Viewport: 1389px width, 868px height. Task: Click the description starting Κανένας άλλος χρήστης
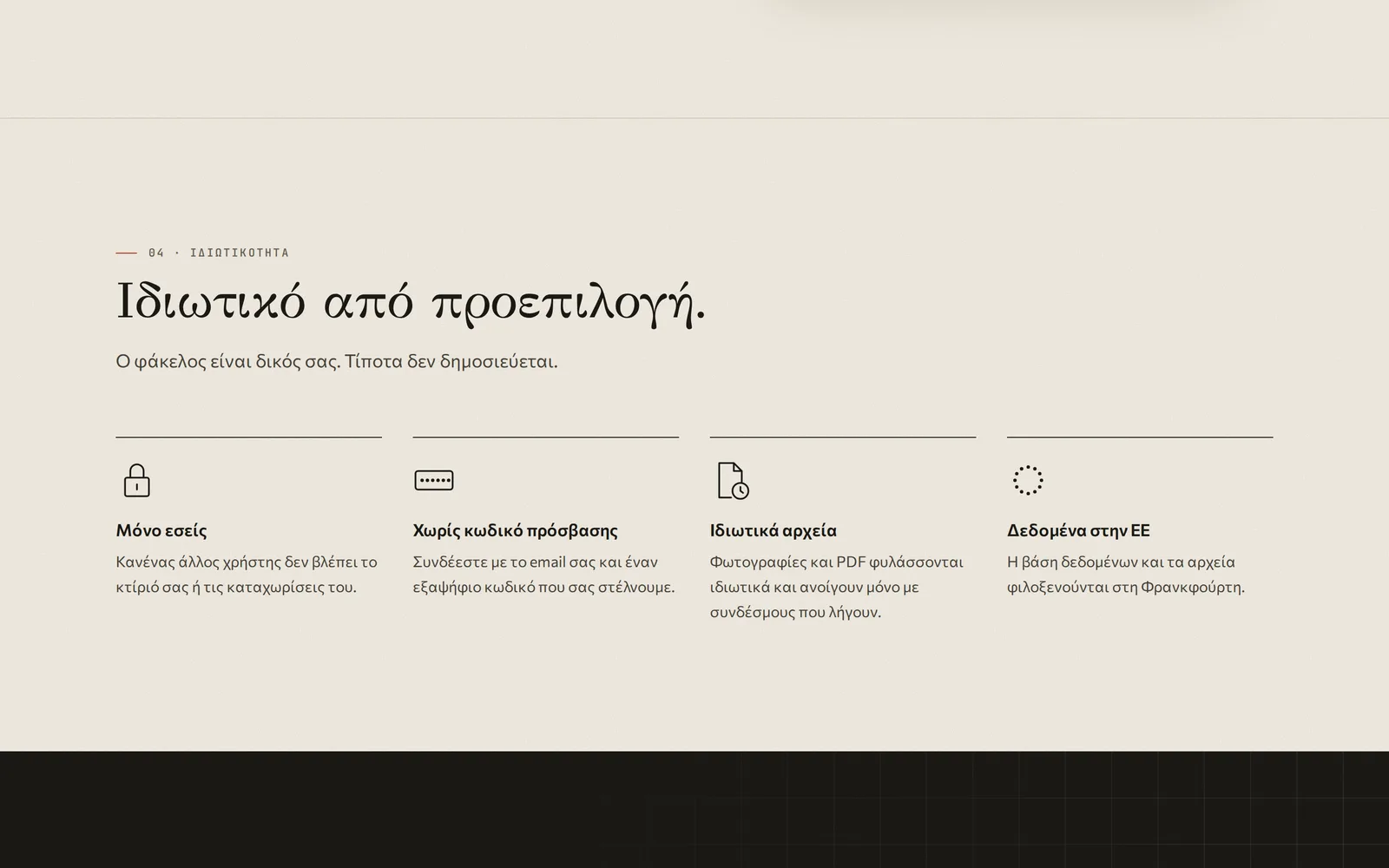pos(247,575)
